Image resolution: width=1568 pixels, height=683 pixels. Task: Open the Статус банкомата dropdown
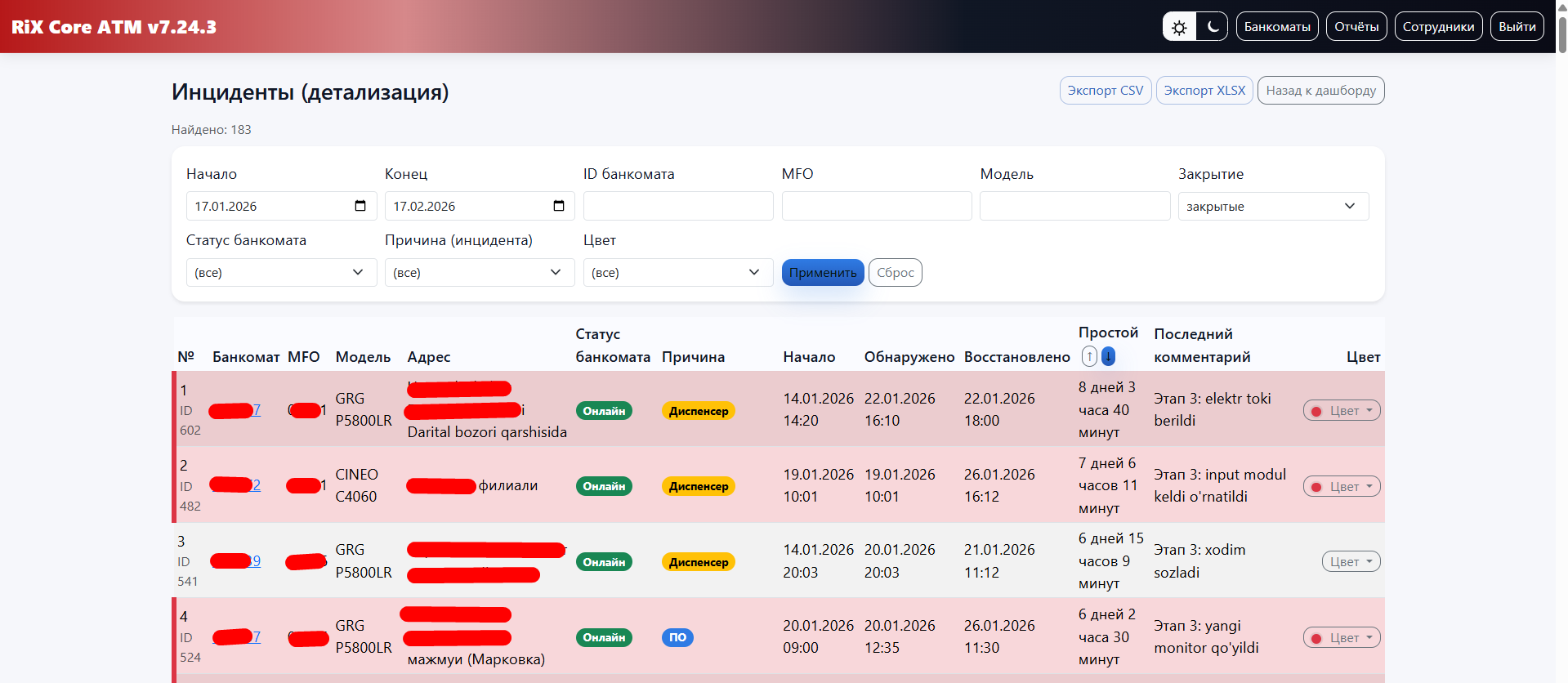281,272
